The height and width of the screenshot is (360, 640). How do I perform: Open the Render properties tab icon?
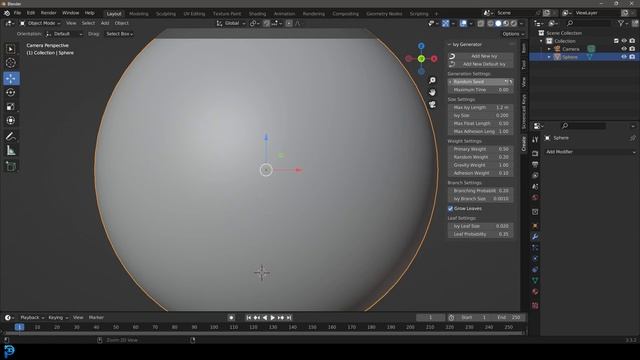coord(535,153)
